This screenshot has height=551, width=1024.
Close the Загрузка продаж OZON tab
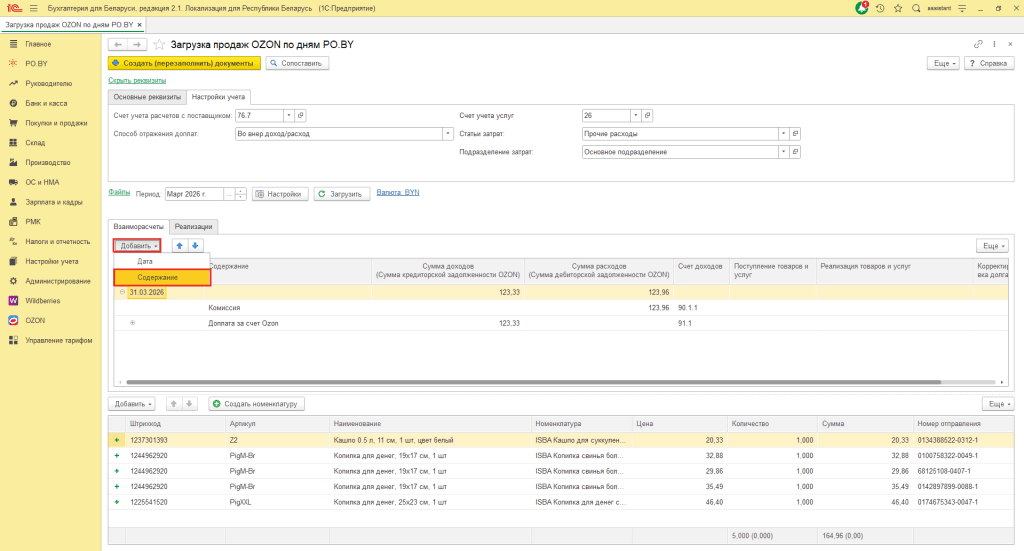pyautogui.click(x=139, y=25)
